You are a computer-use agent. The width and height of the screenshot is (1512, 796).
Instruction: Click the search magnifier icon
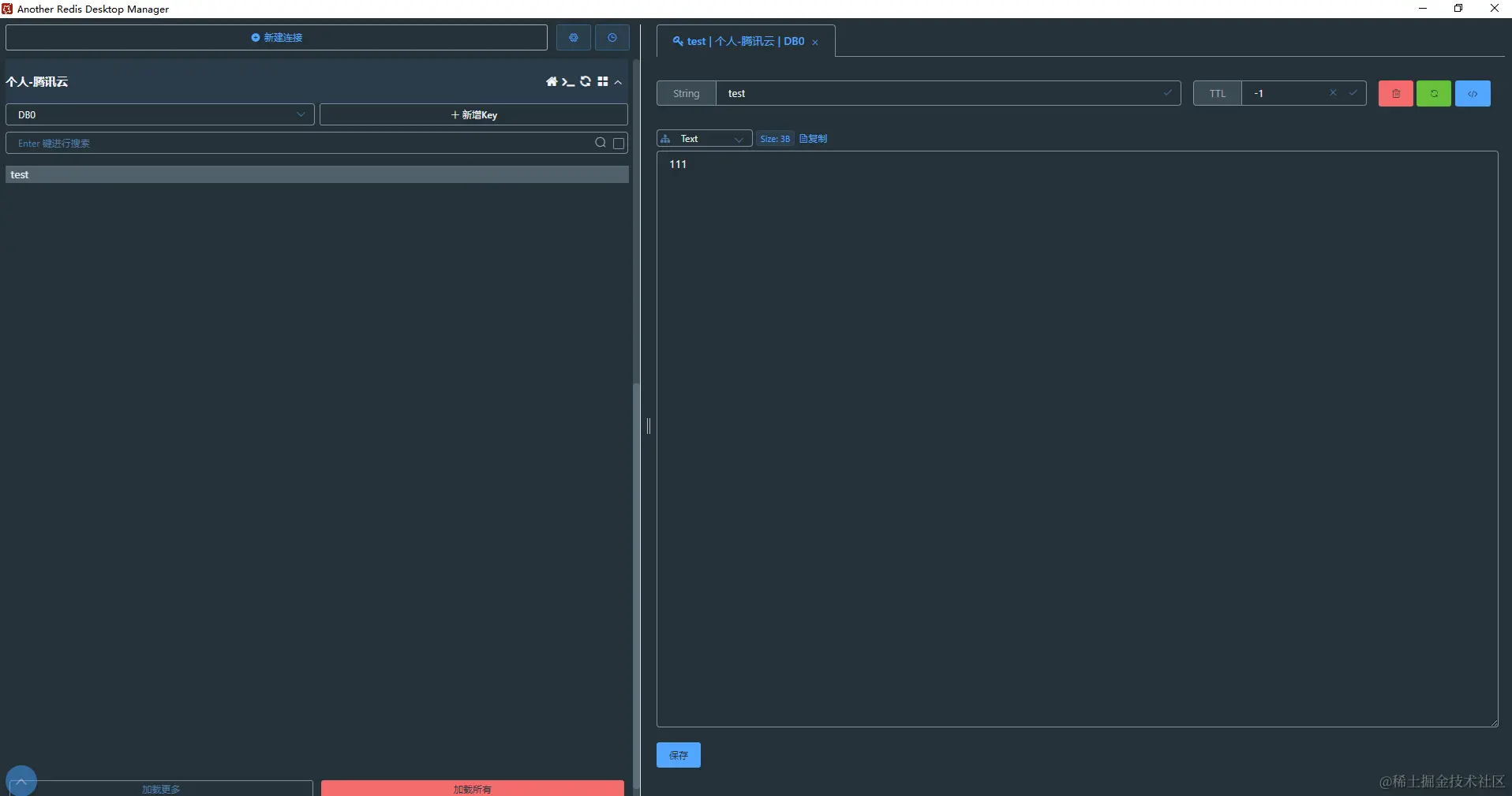click(601, 143)
